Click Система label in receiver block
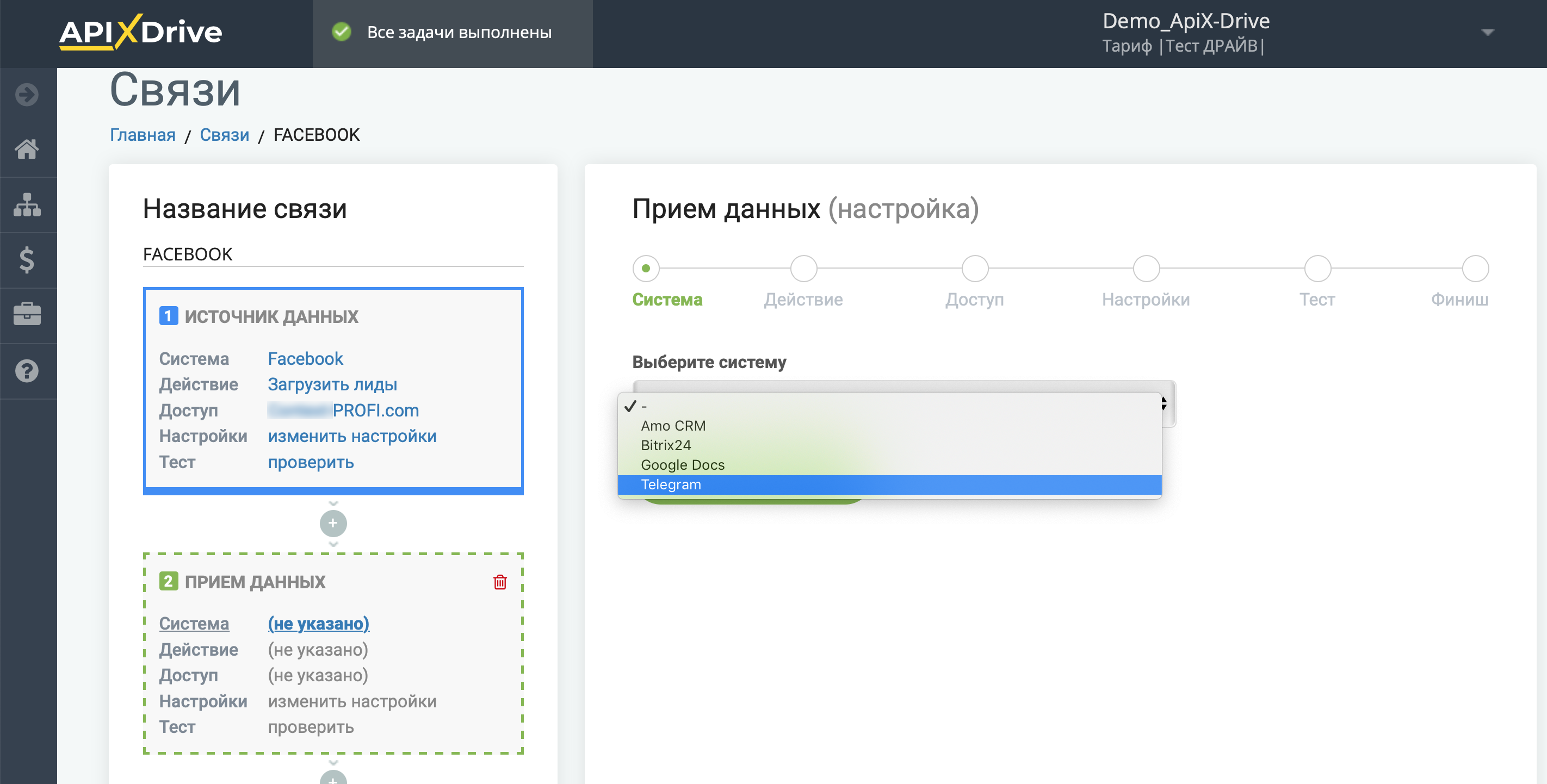The image size is (1547, 784). point(194,624)
